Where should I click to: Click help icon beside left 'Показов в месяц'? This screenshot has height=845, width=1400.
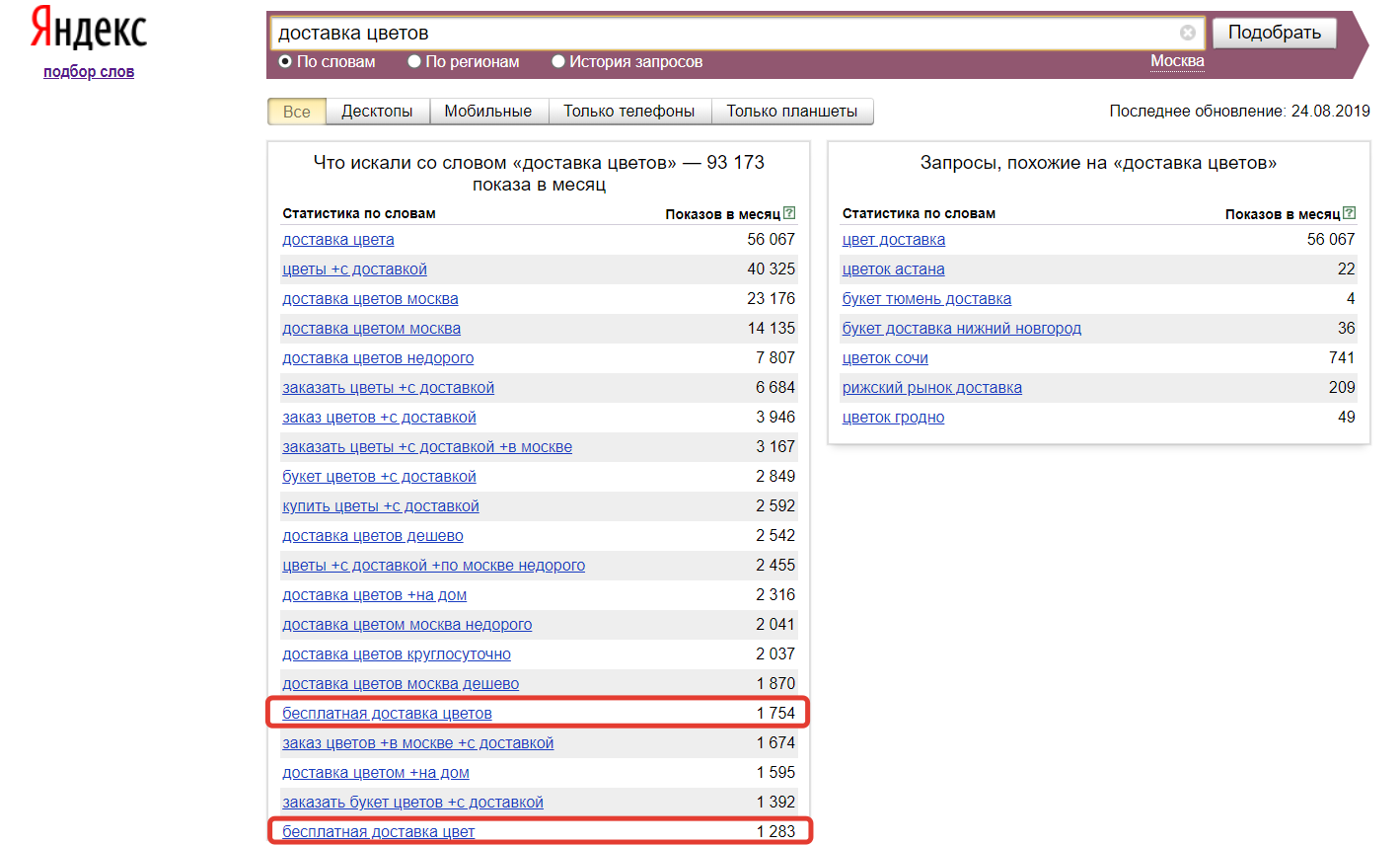(x=789, y=213)
